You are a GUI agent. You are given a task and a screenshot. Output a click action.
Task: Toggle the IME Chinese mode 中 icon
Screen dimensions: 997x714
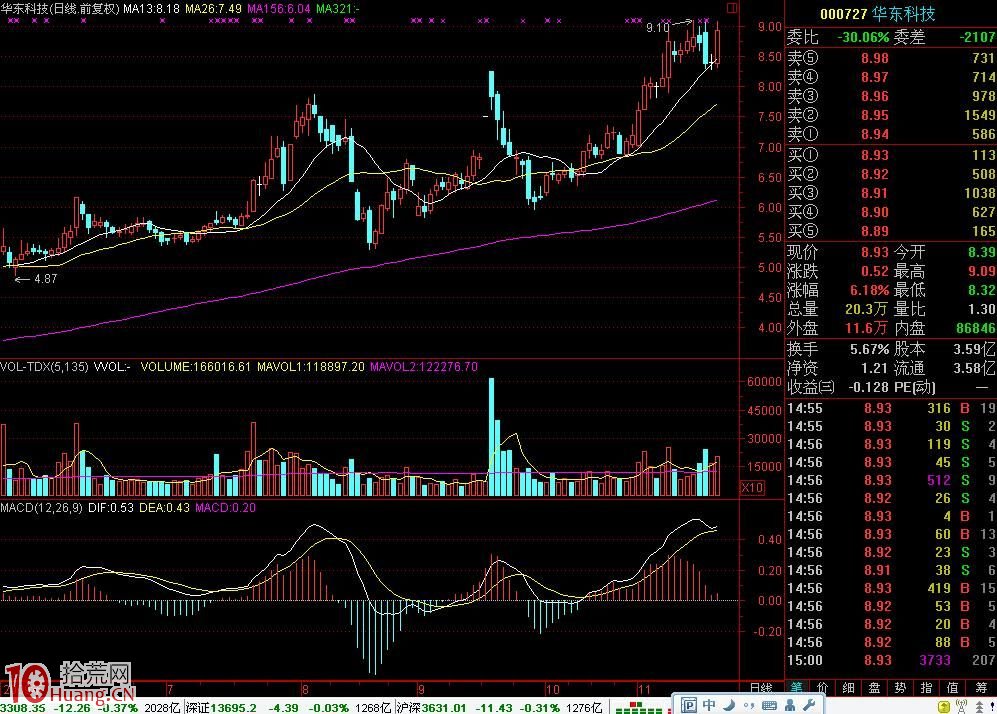click(709, 706)
